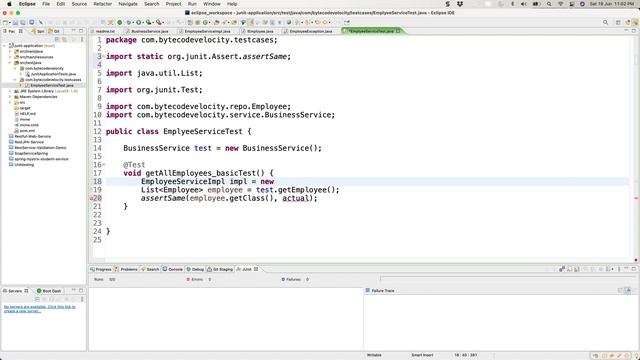Click the JUnit progress bar
This screenshot has width=640, height=360.
tap(508, 279)
